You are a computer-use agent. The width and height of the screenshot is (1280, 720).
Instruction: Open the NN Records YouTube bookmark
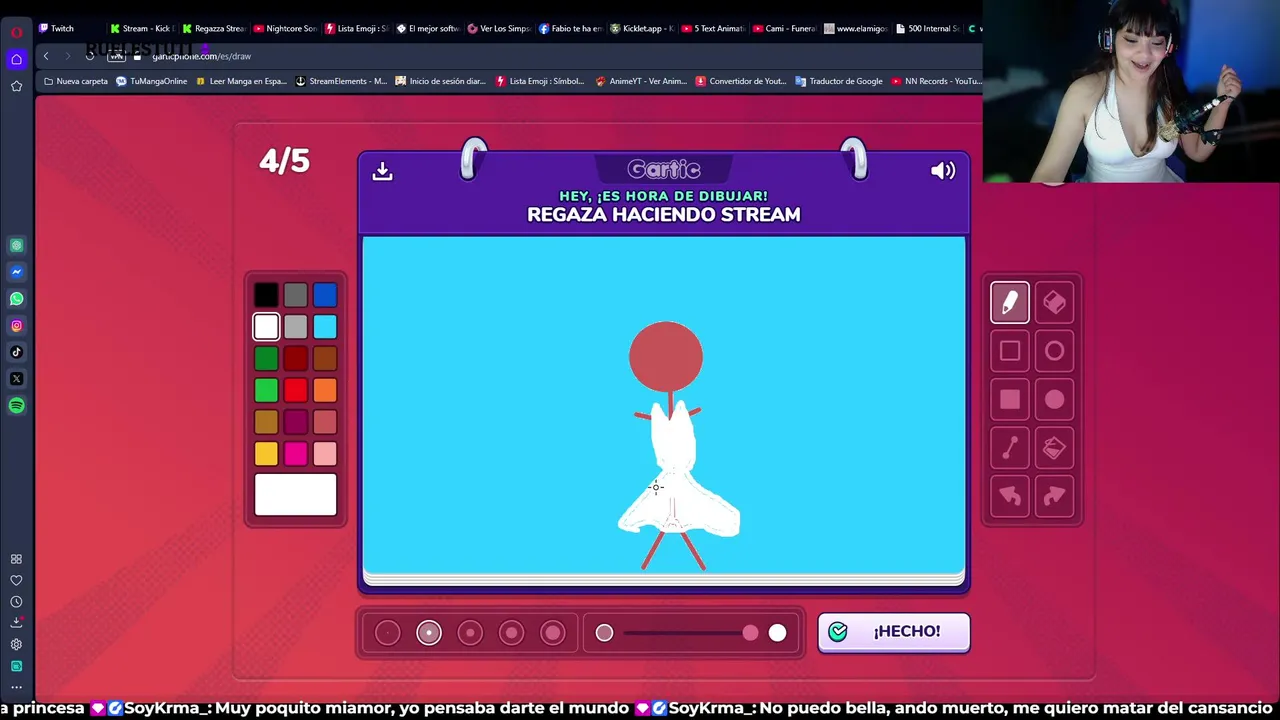(x=936, y=81)
